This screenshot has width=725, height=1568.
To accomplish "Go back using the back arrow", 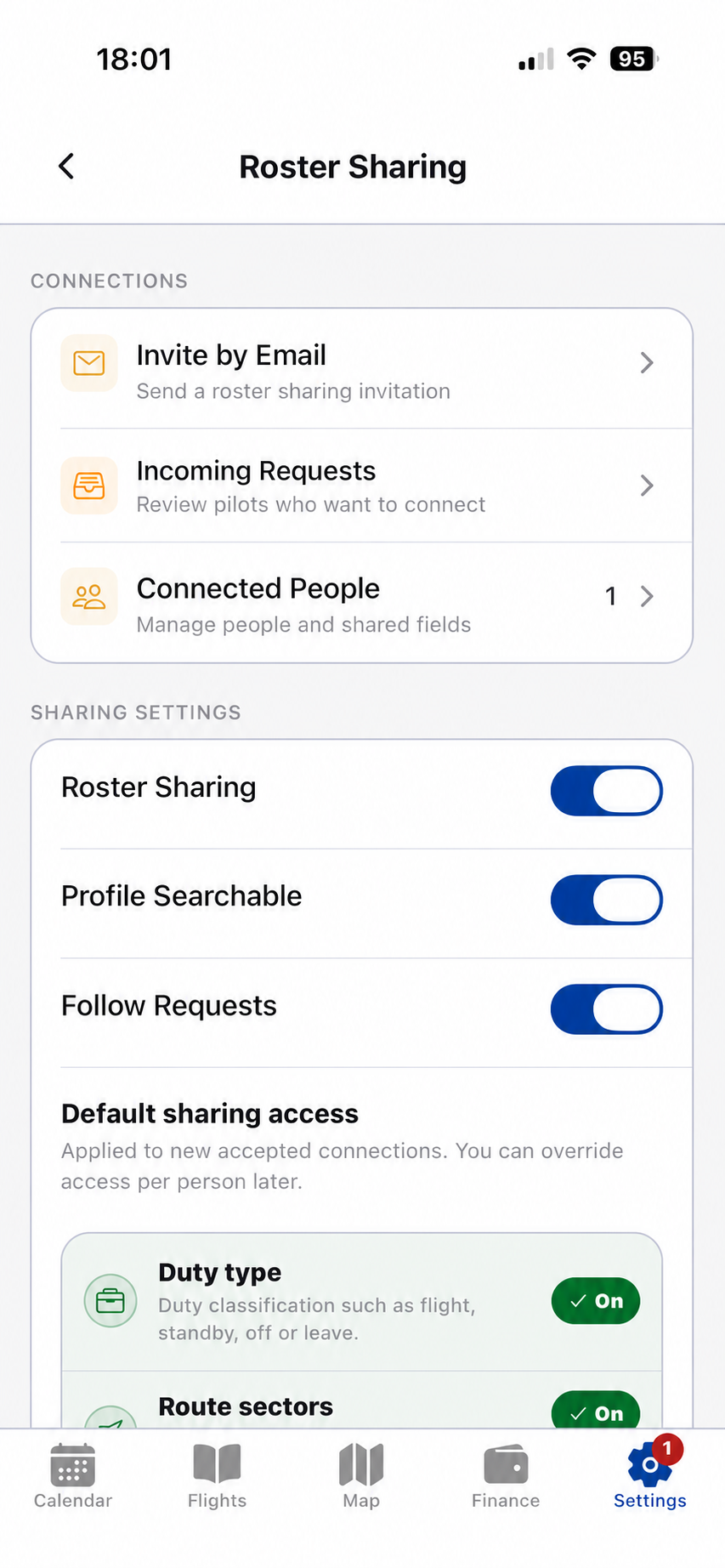I will point(66,166).
